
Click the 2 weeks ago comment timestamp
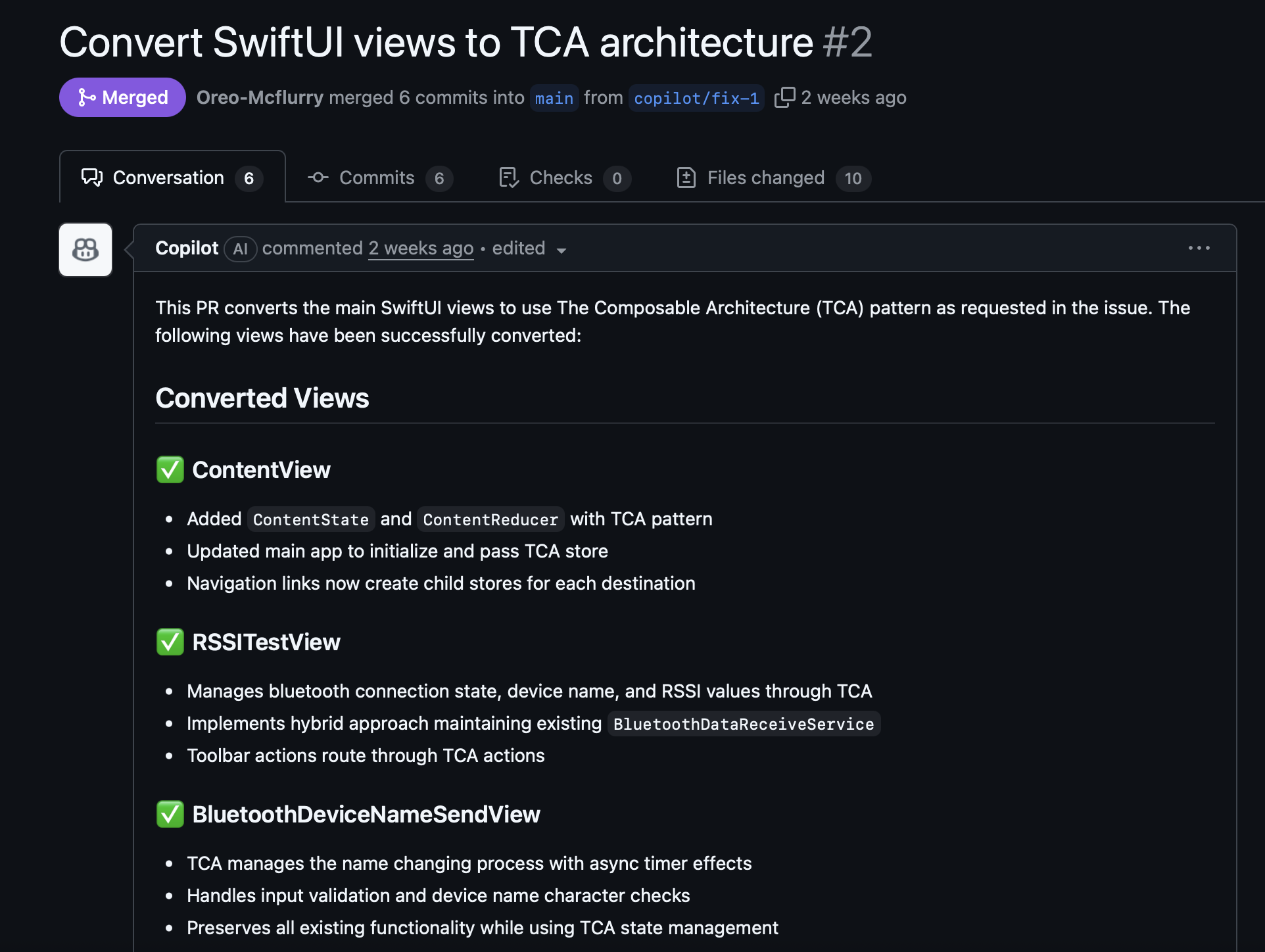421,248
